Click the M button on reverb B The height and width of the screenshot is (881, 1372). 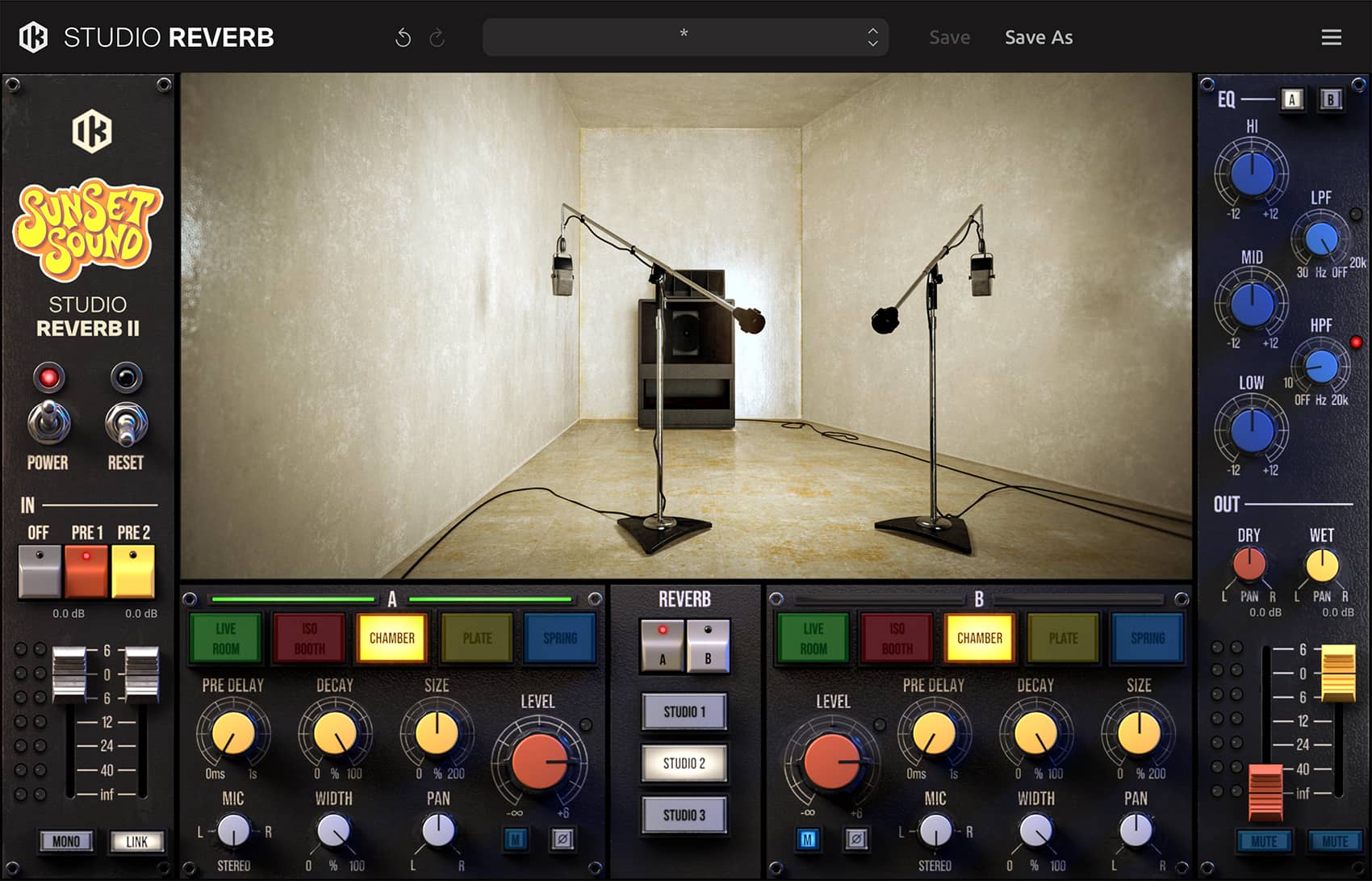point(808,840)
